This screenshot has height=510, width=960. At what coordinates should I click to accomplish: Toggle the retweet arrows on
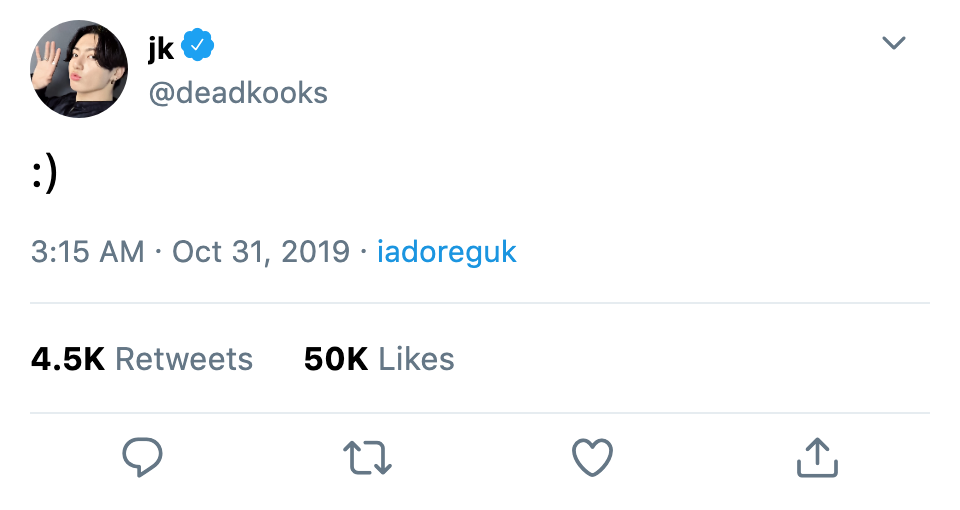click(x=367, y=458)
